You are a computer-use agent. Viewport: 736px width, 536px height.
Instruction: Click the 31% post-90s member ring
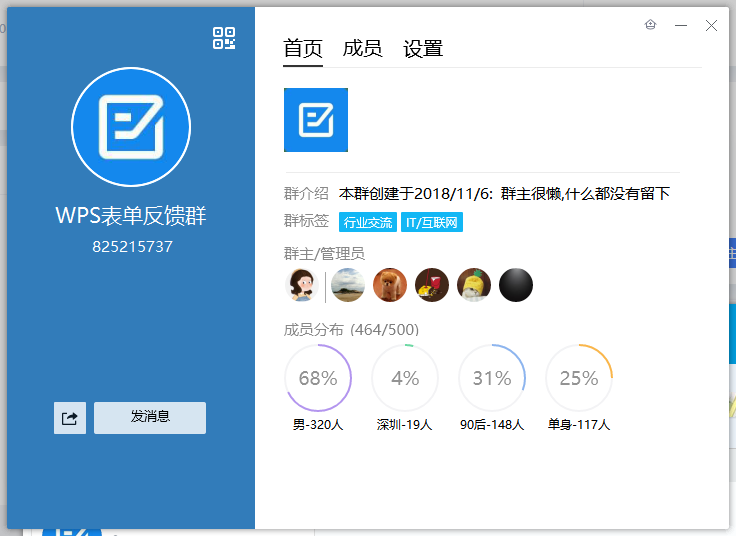click(492, 378)
